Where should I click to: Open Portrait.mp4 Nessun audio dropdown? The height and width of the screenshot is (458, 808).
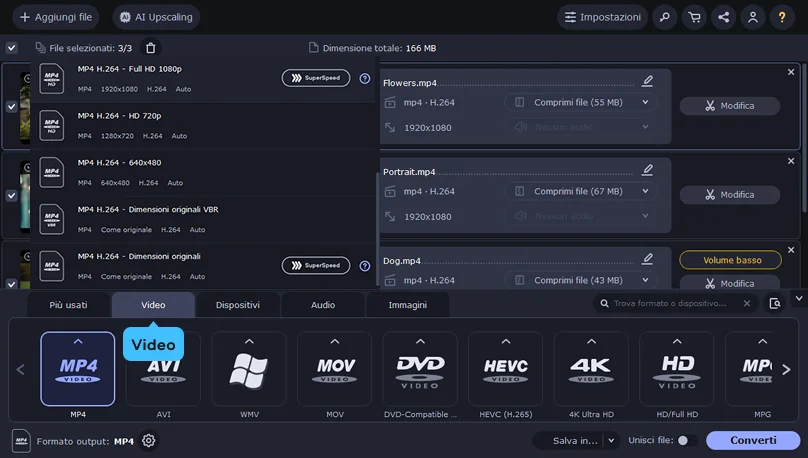click(581, 216)
